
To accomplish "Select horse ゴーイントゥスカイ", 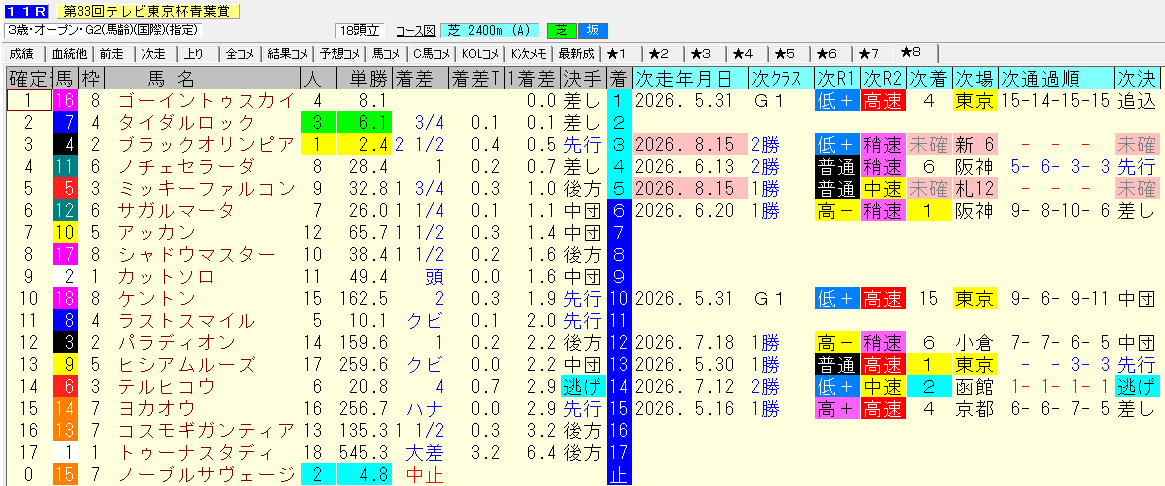I will (206, 100).
